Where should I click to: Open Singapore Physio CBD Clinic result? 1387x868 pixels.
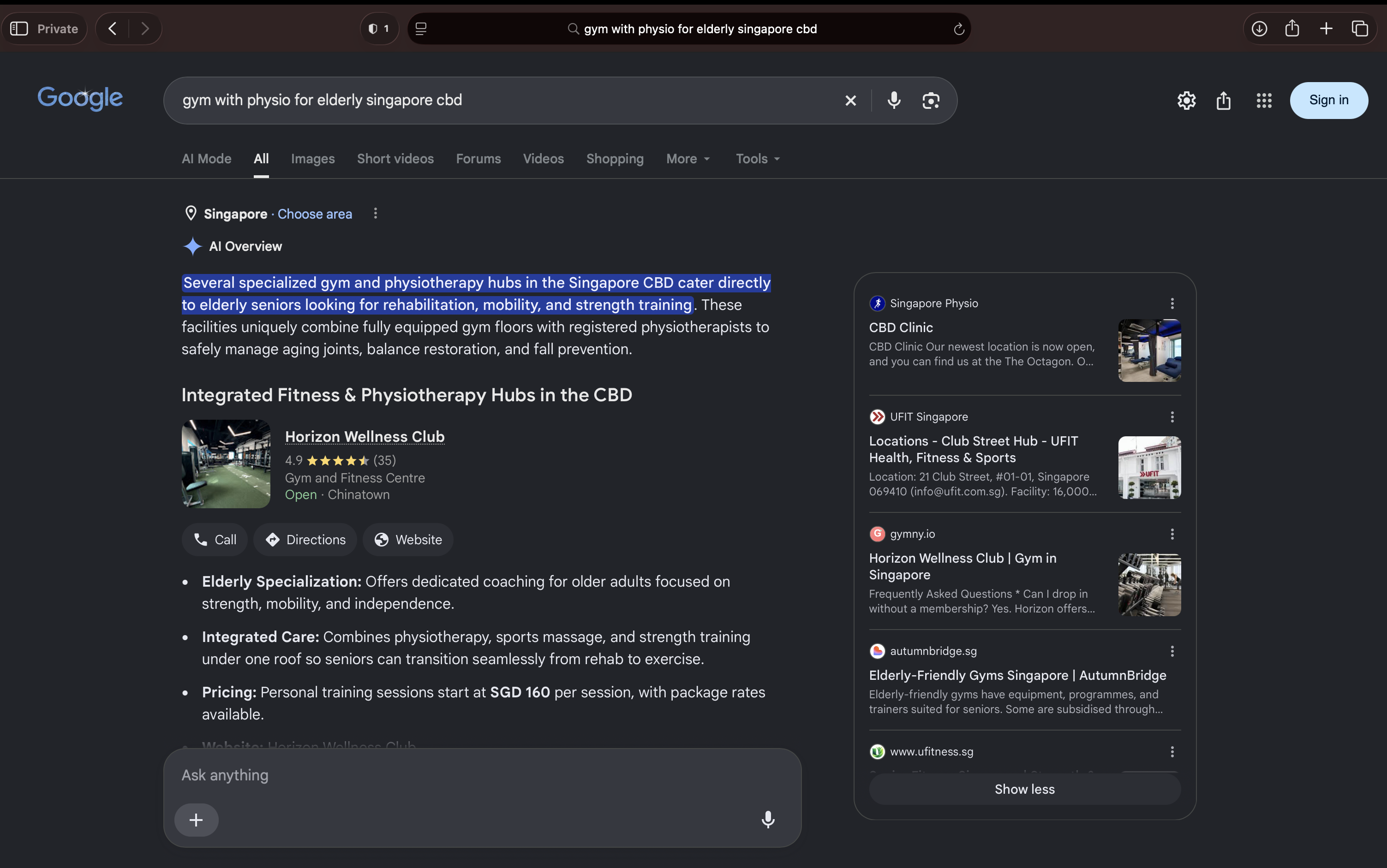[x=901, y=328]
